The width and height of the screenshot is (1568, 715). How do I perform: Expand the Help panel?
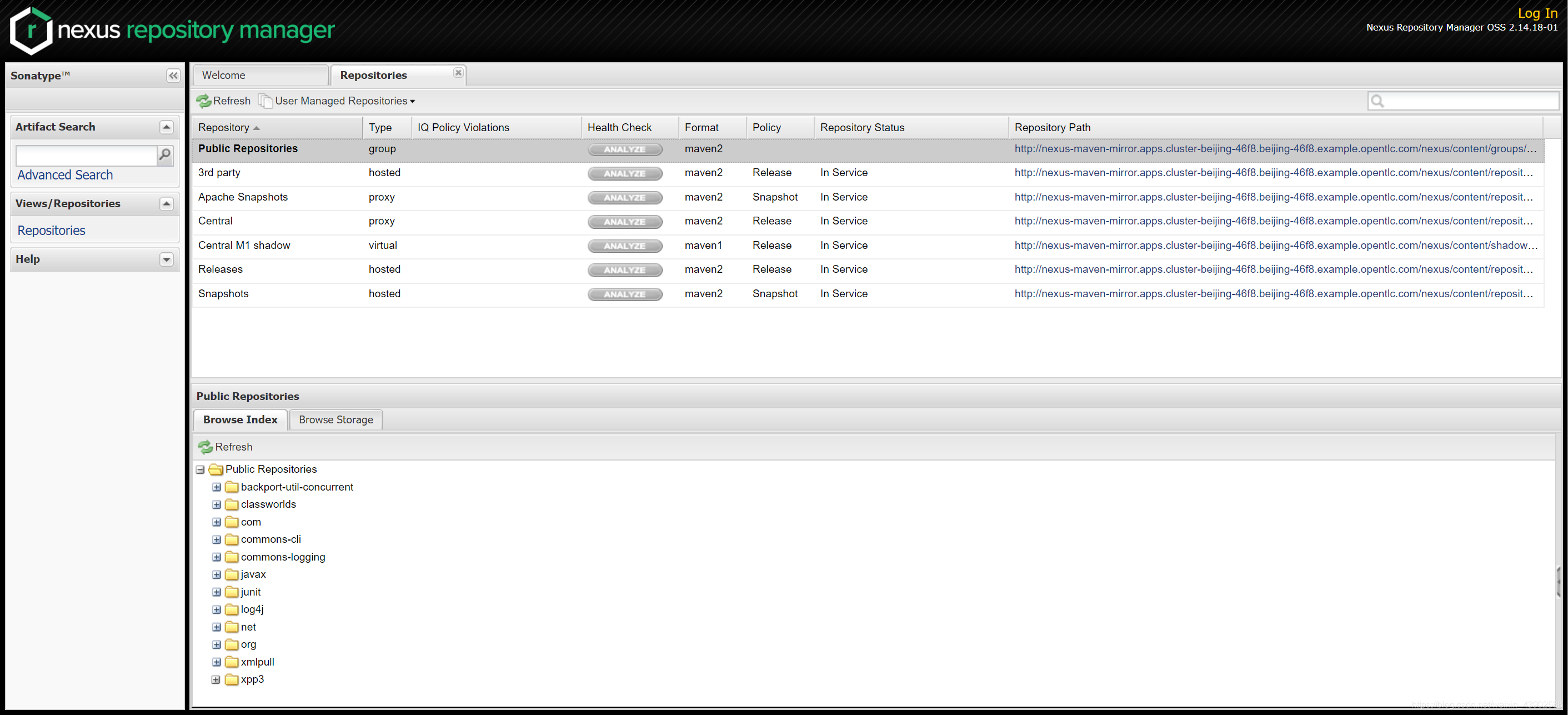point(166,260)
